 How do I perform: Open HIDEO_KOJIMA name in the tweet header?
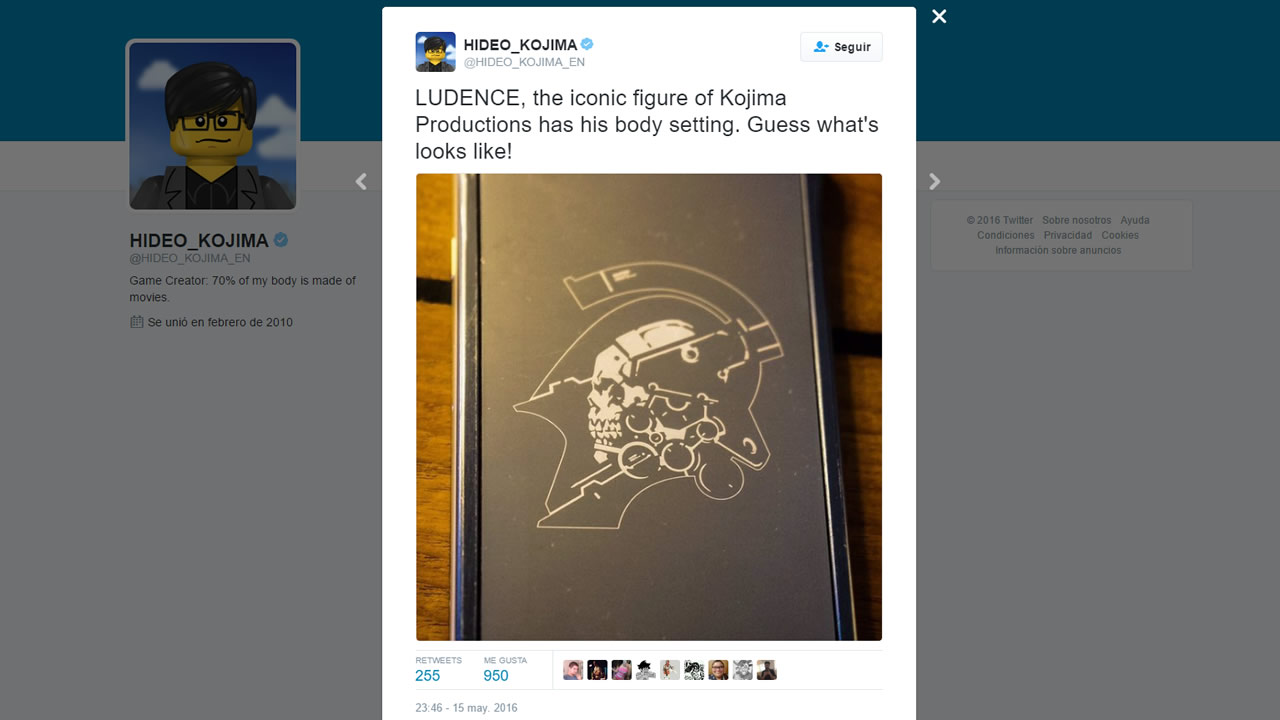[520, 45]
